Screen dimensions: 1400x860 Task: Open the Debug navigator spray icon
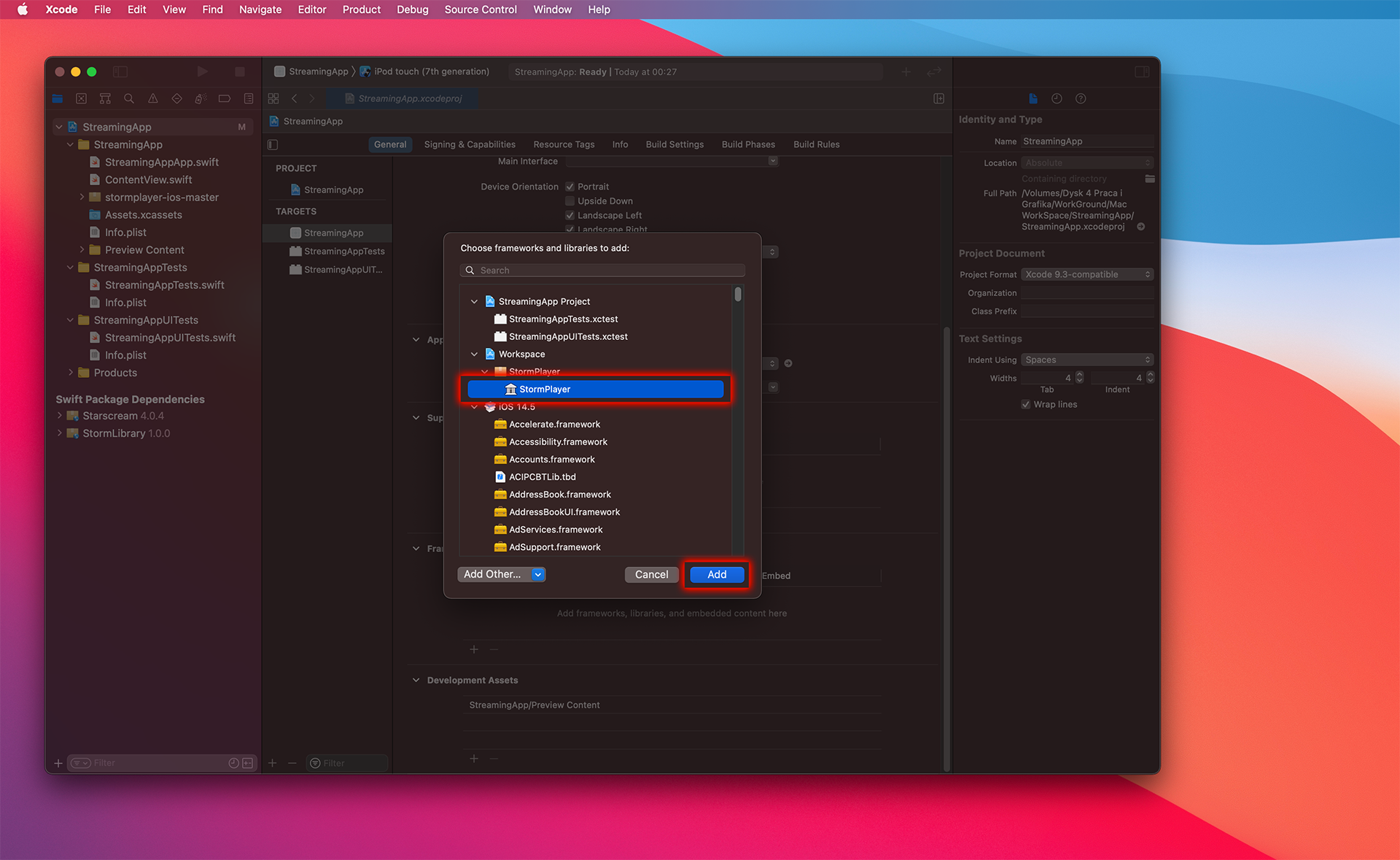201,98
